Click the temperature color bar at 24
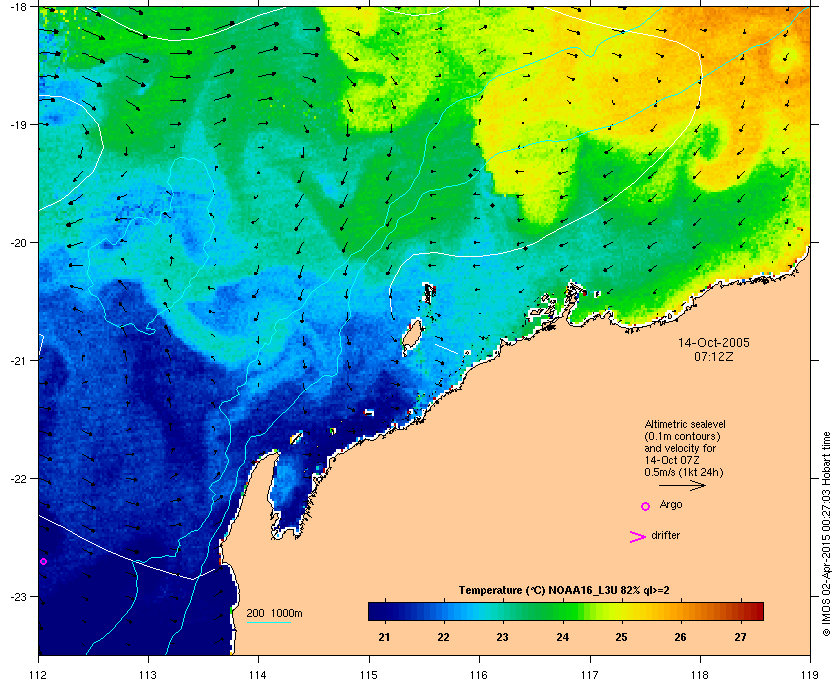Viewport: 840px width, 680px height. click(562, 611)
